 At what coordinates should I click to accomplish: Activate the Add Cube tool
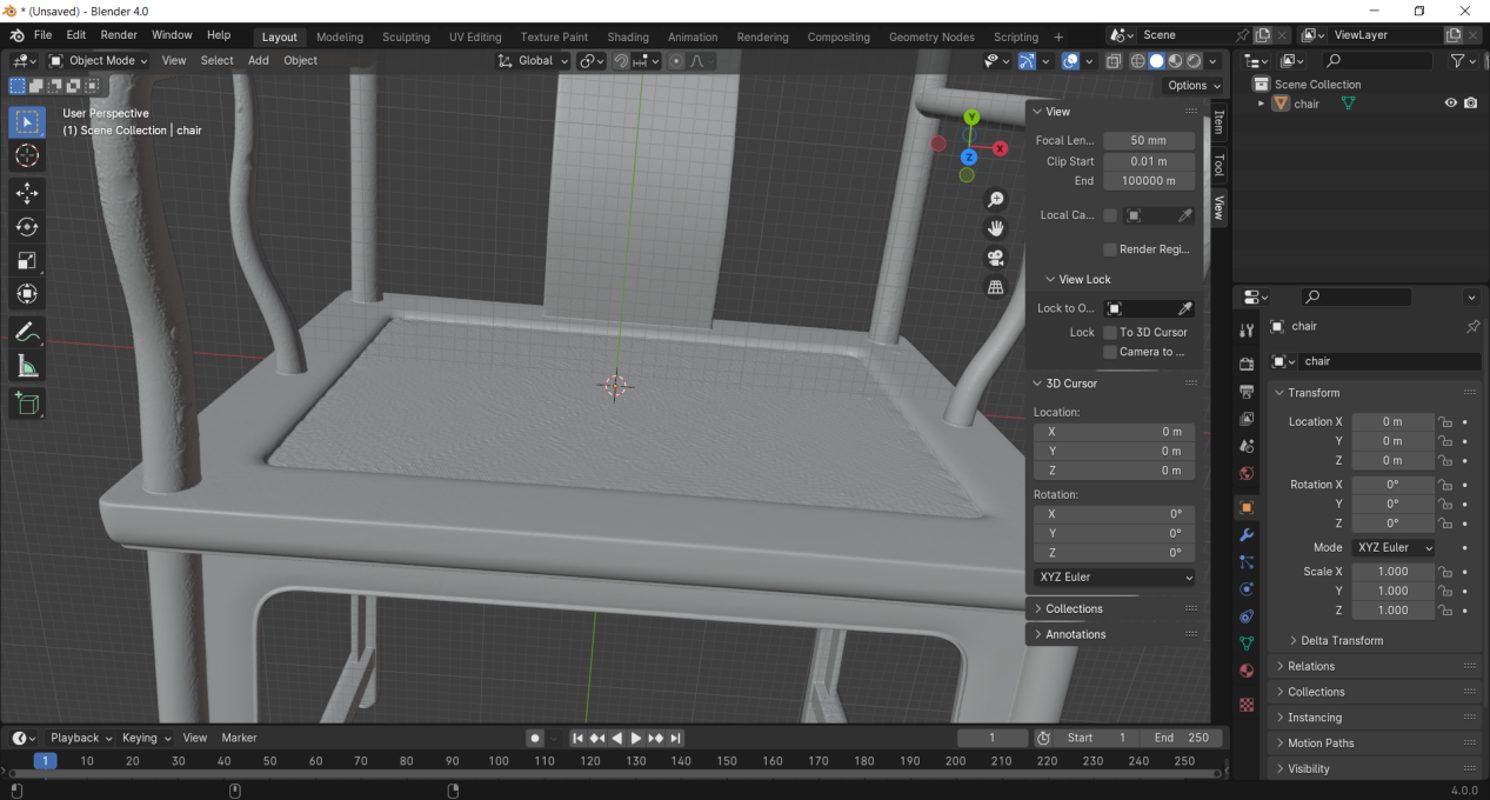pyautogui.click(x=27, y=404)
